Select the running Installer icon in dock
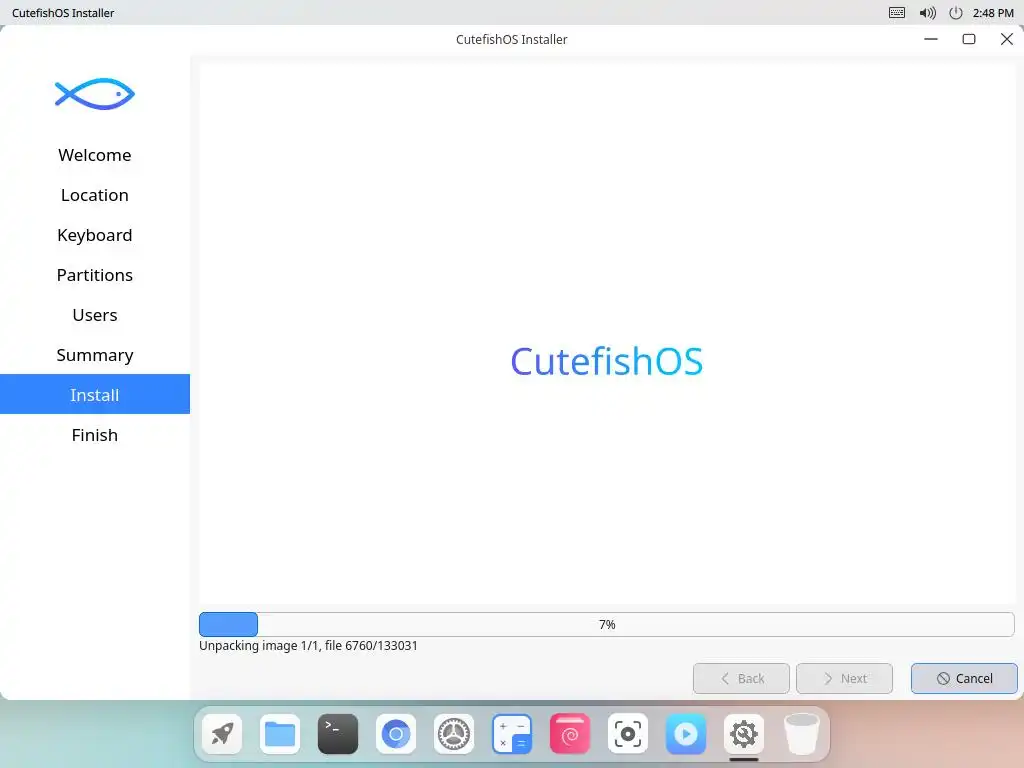Viewport: 1024px width, 768px height. click(744, 734)
